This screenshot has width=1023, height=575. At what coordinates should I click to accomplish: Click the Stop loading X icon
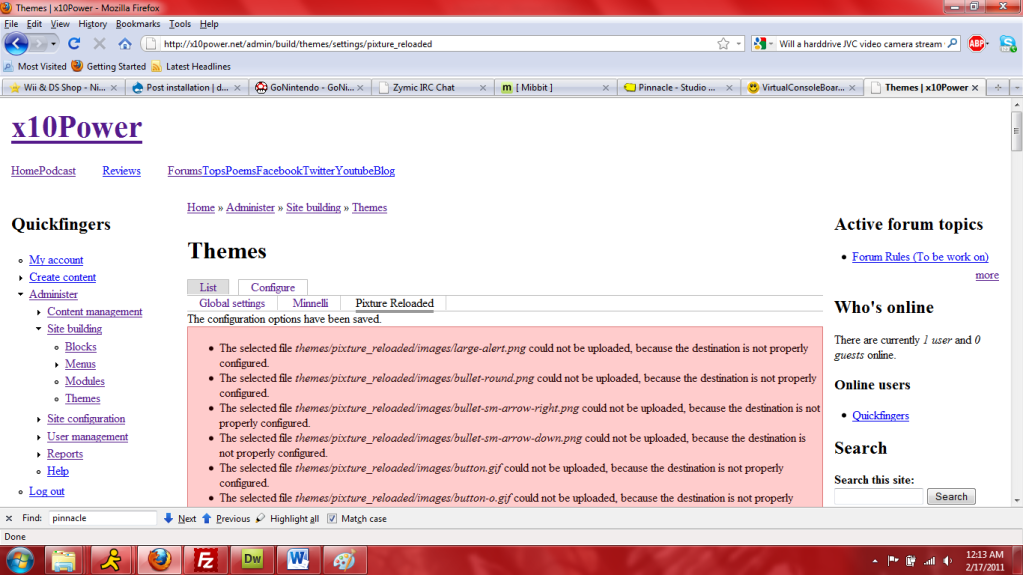99,44
